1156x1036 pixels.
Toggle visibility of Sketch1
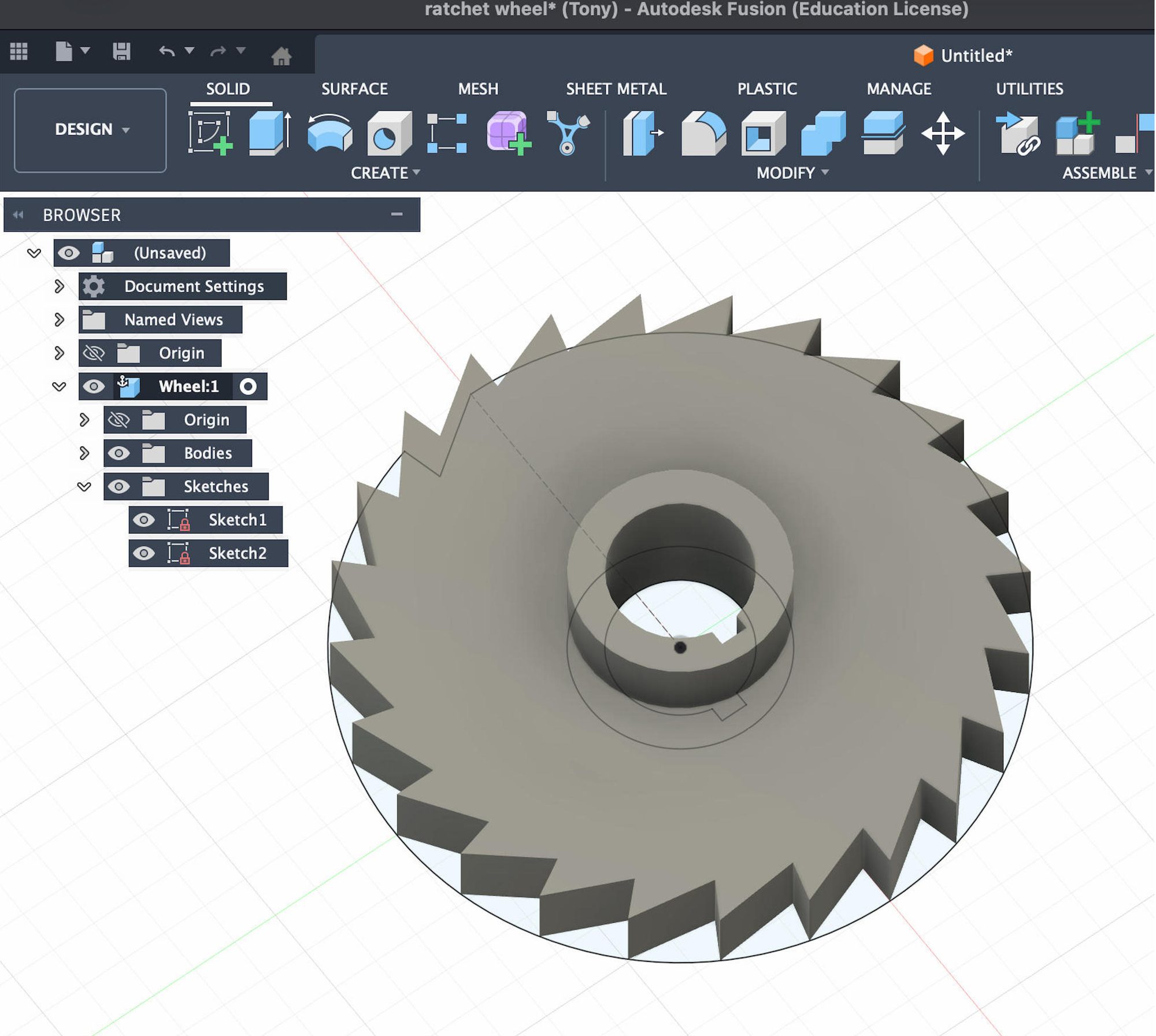[x=143, y=520]
